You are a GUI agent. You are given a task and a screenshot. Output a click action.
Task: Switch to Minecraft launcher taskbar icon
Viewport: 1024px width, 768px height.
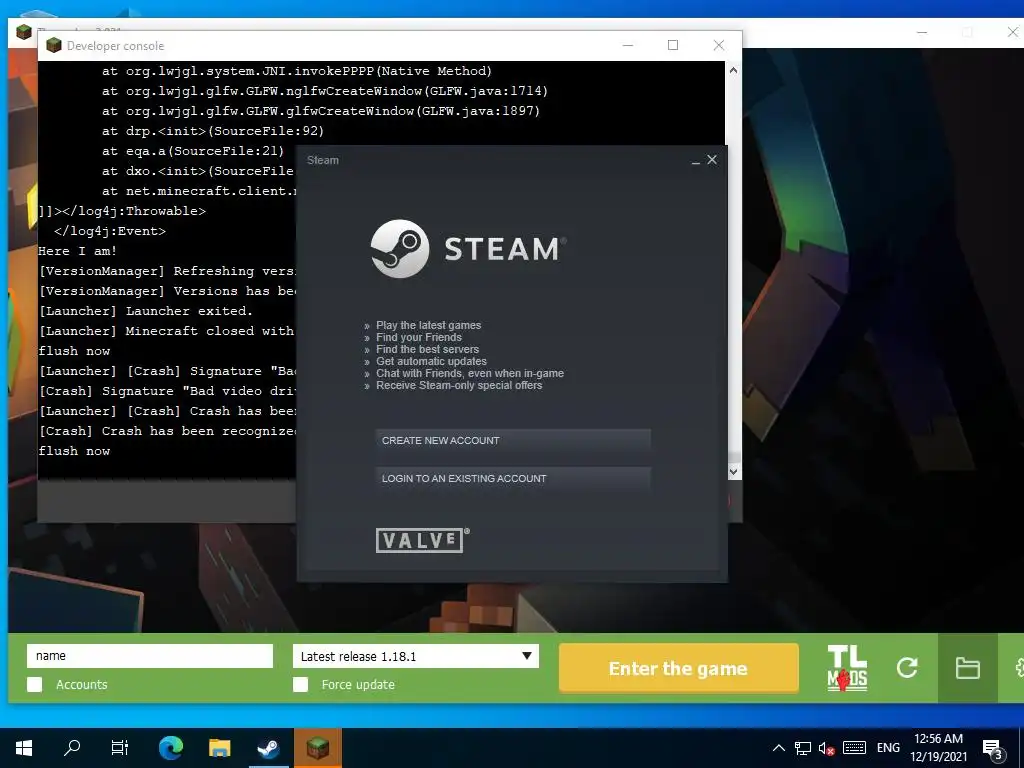pyautogui.click(x=317, y=748)
